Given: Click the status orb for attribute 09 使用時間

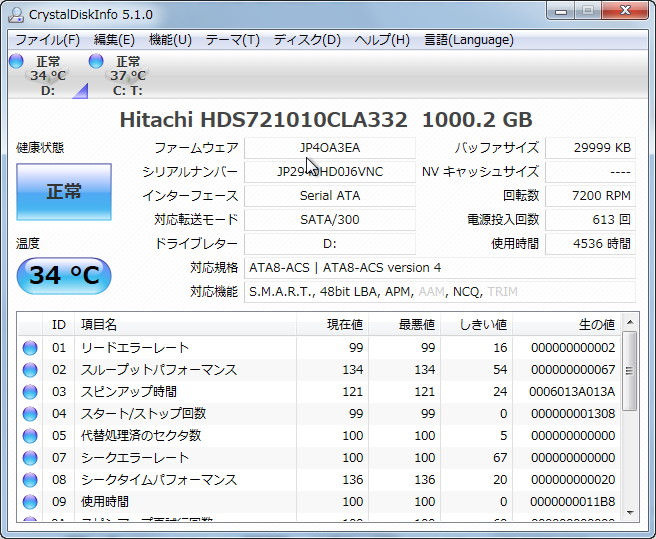Looking at the screenshot, I should coord(30,501).
